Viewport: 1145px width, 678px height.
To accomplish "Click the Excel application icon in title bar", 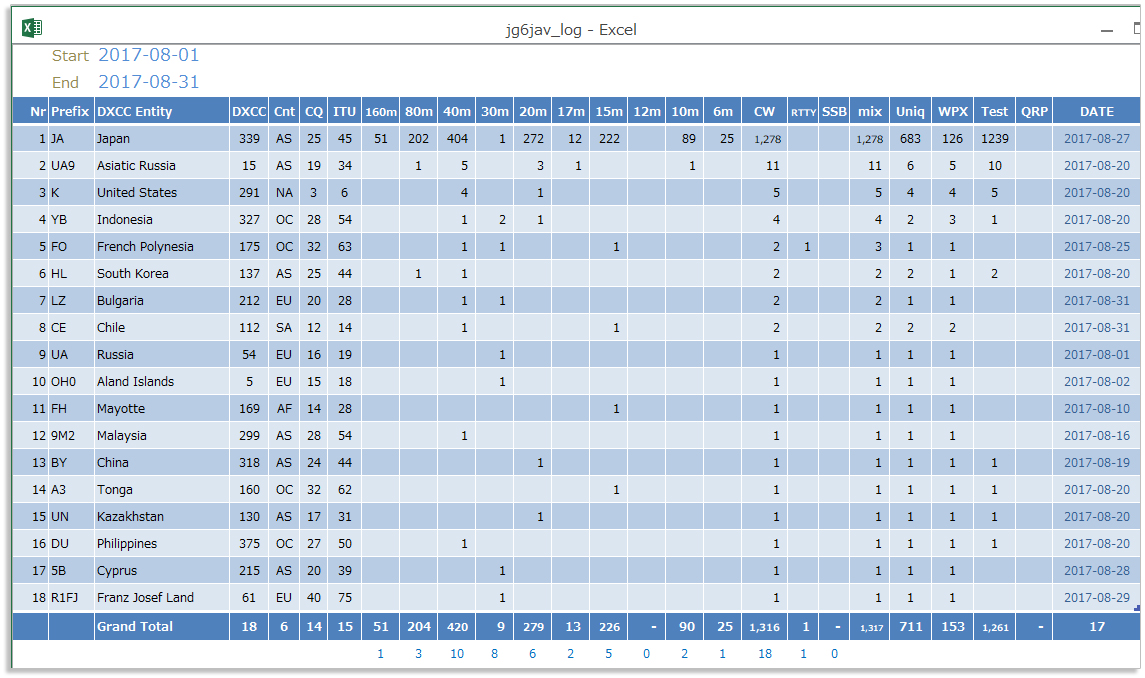I will pyautogui.click(x=32, y=29).
